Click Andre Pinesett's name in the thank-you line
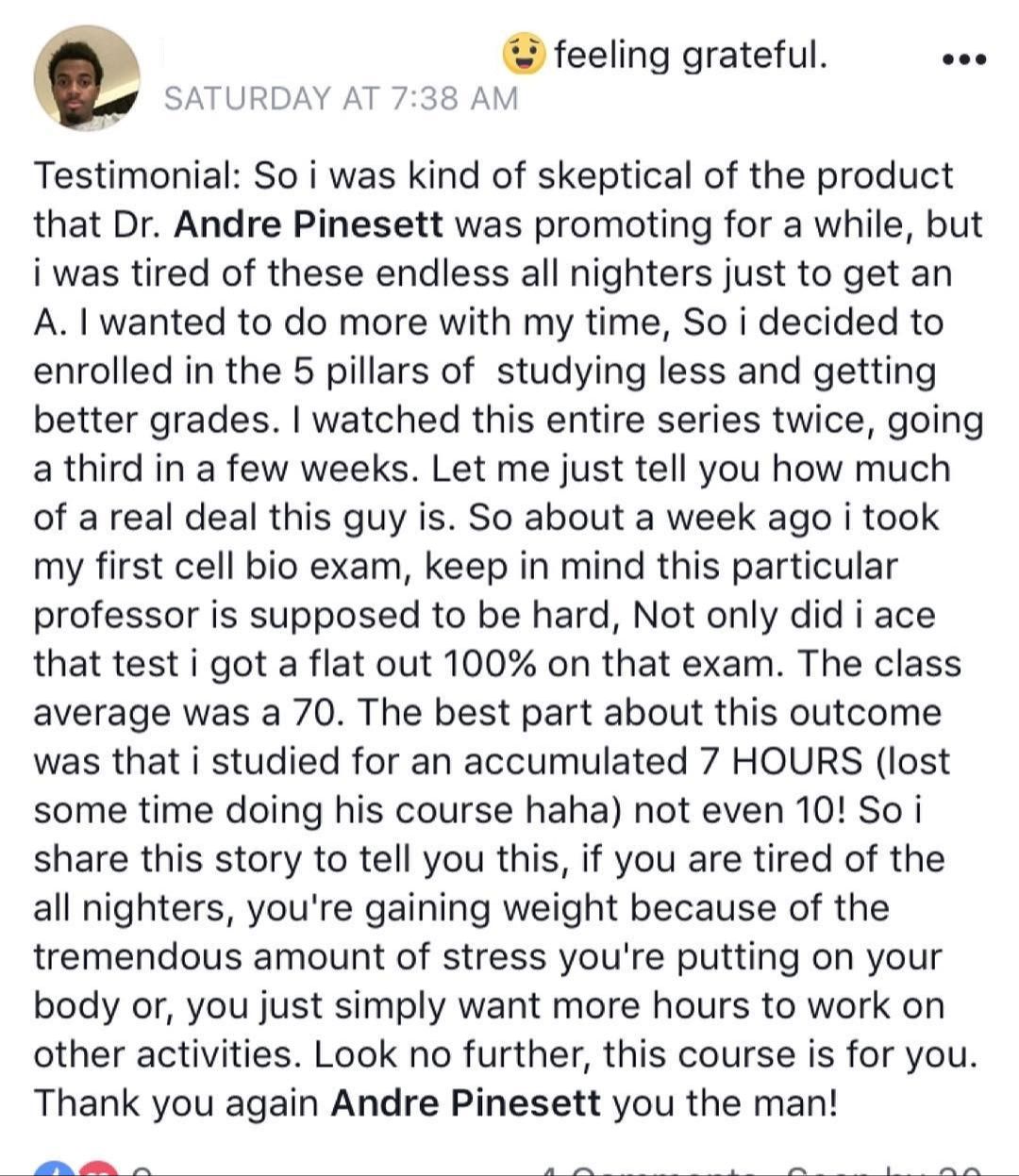 click(x=465, y=1102)
